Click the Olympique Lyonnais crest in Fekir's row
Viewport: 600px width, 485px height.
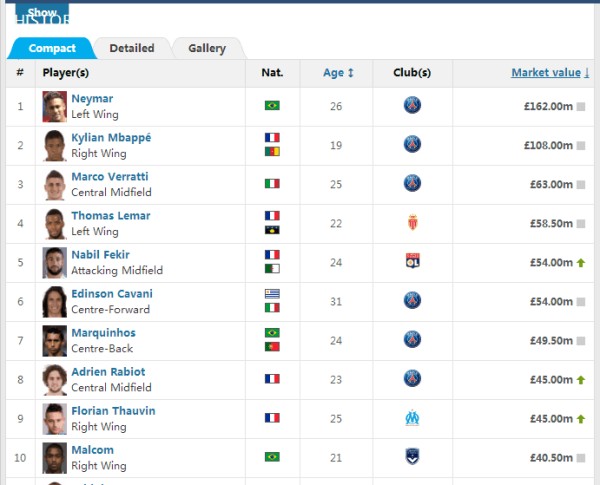412,261
